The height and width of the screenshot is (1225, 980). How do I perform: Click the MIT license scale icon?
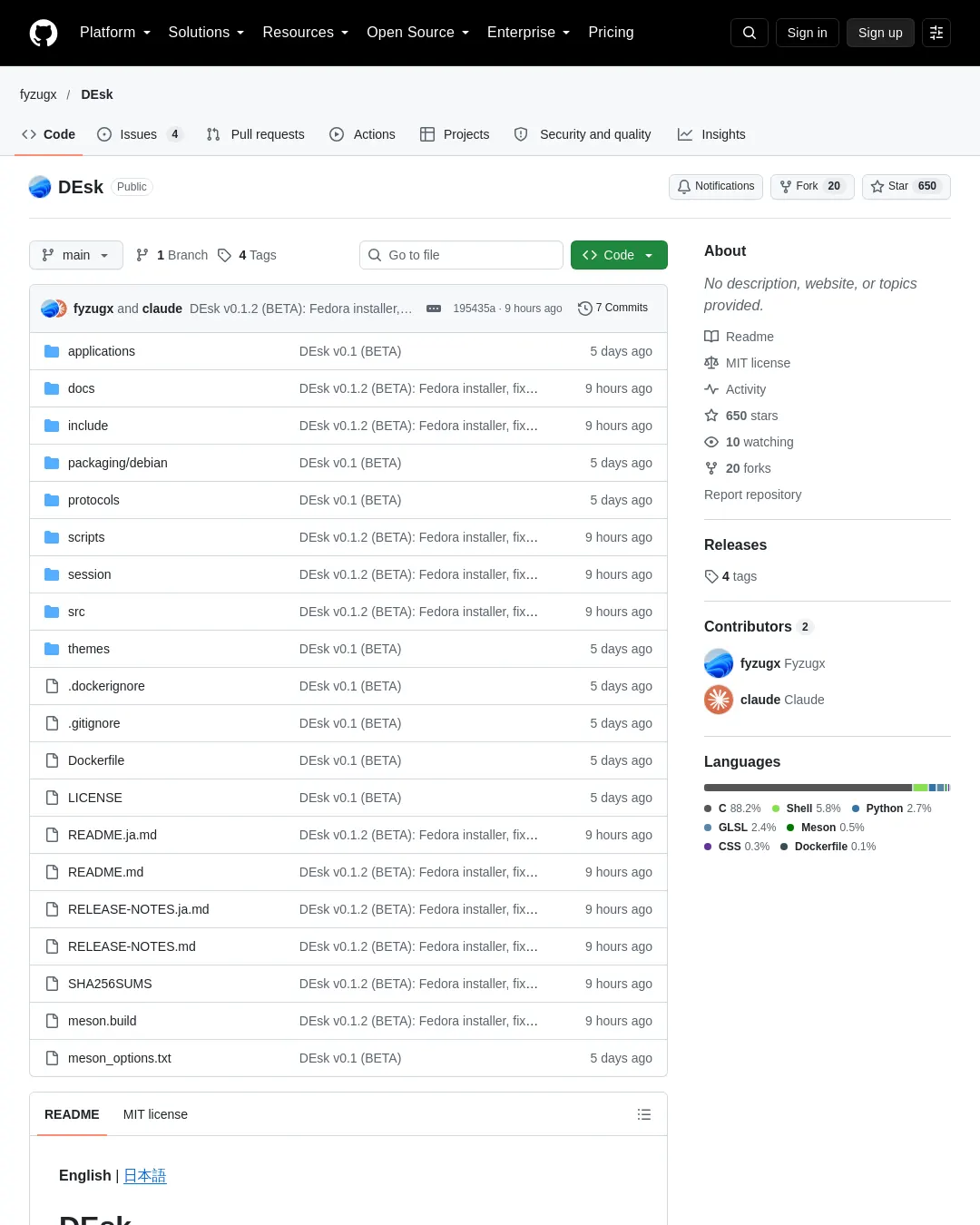coord(711,363)
